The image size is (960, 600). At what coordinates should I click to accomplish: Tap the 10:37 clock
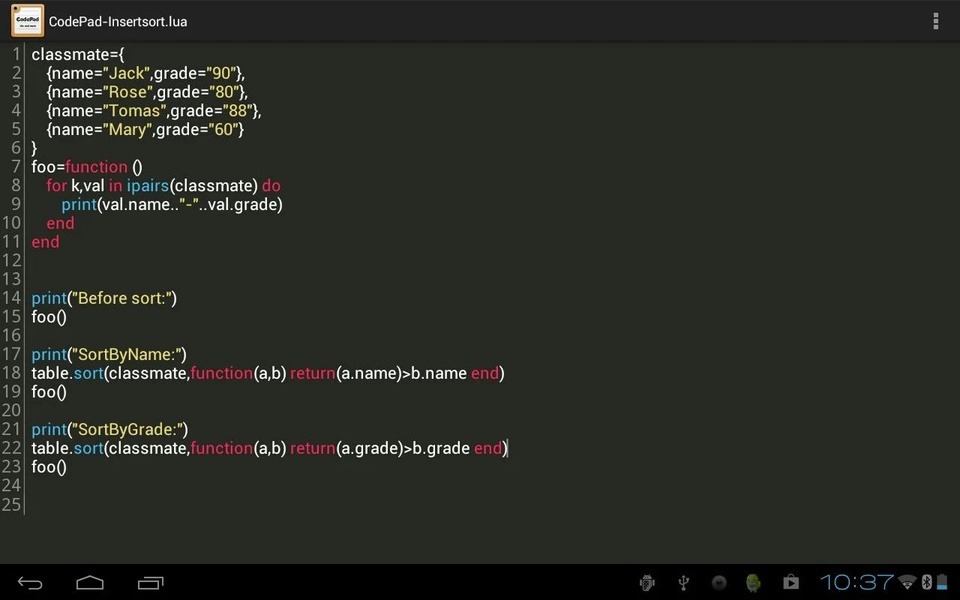tap(857, 582)
